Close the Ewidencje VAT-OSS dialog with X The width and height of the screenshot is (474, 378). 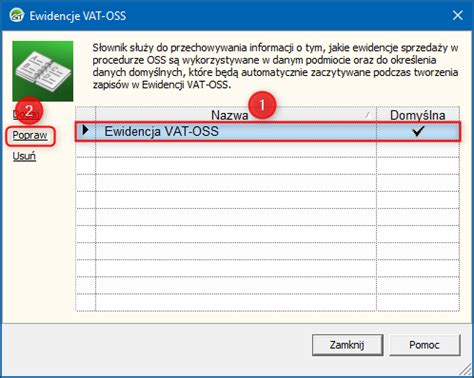point(458,15)
